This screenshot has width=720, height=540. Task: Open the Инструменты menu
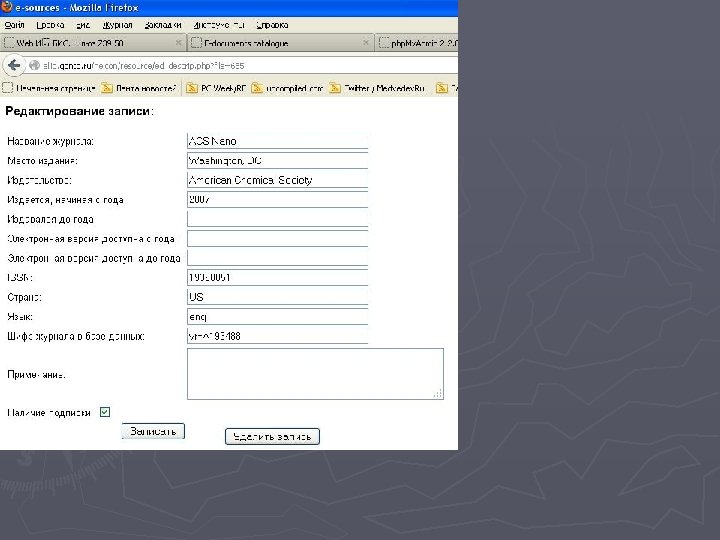219,25
